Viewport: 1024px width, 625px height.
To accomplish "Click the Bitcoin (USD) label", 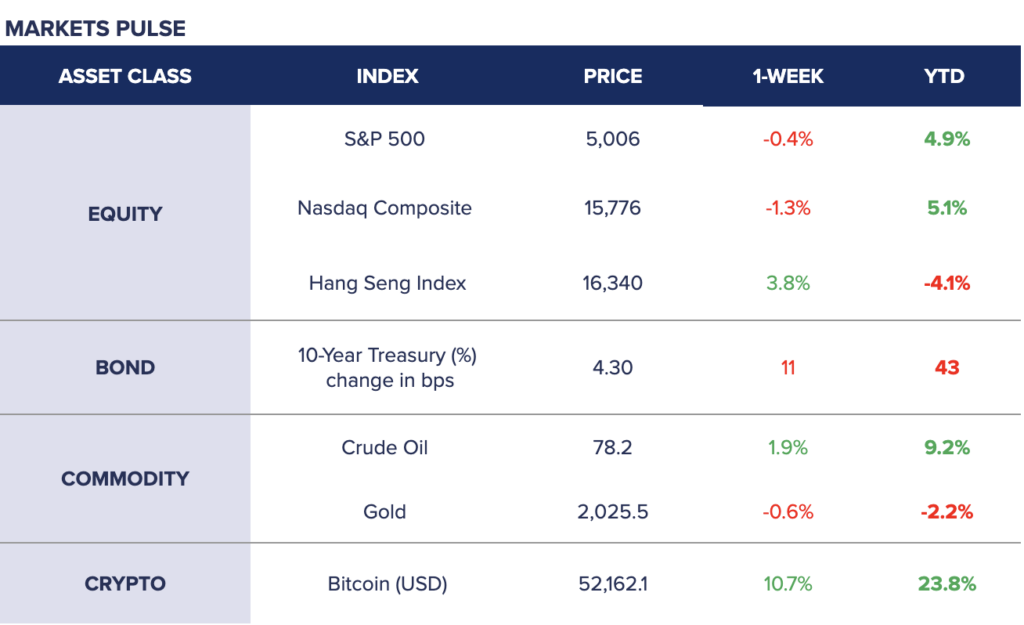I will (387, 583).
